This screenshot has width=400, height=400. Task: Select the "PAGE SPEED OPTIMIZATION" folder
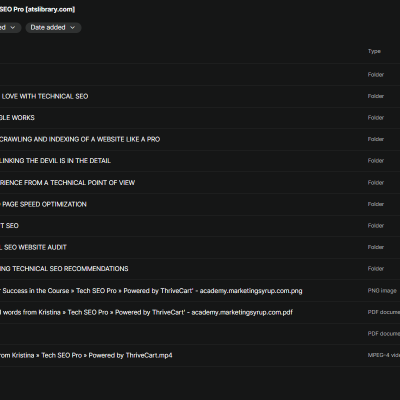tap(200, 204)
